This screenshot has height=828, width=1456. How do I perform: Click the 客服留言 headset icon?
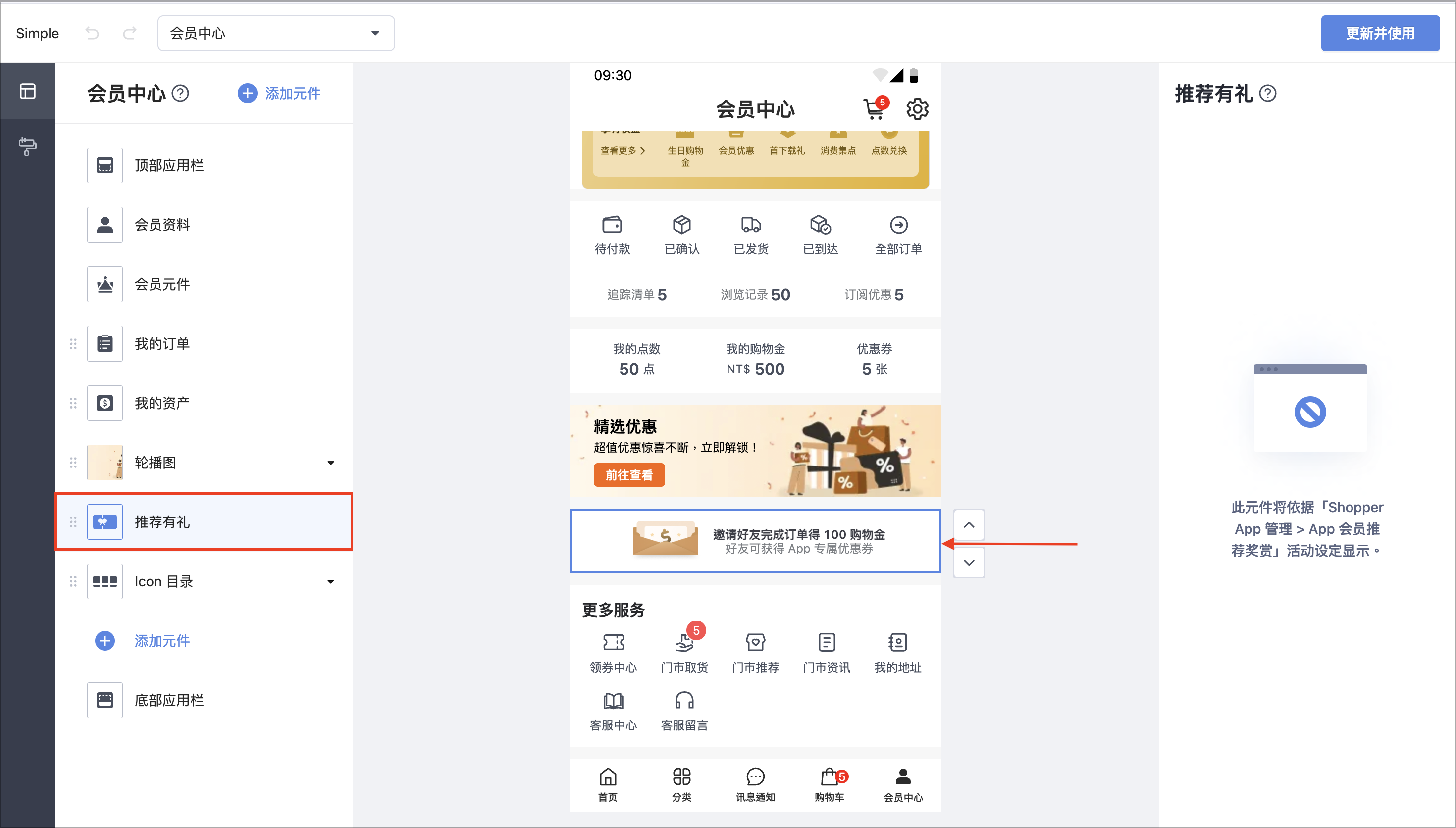click(x=684, y=701)
